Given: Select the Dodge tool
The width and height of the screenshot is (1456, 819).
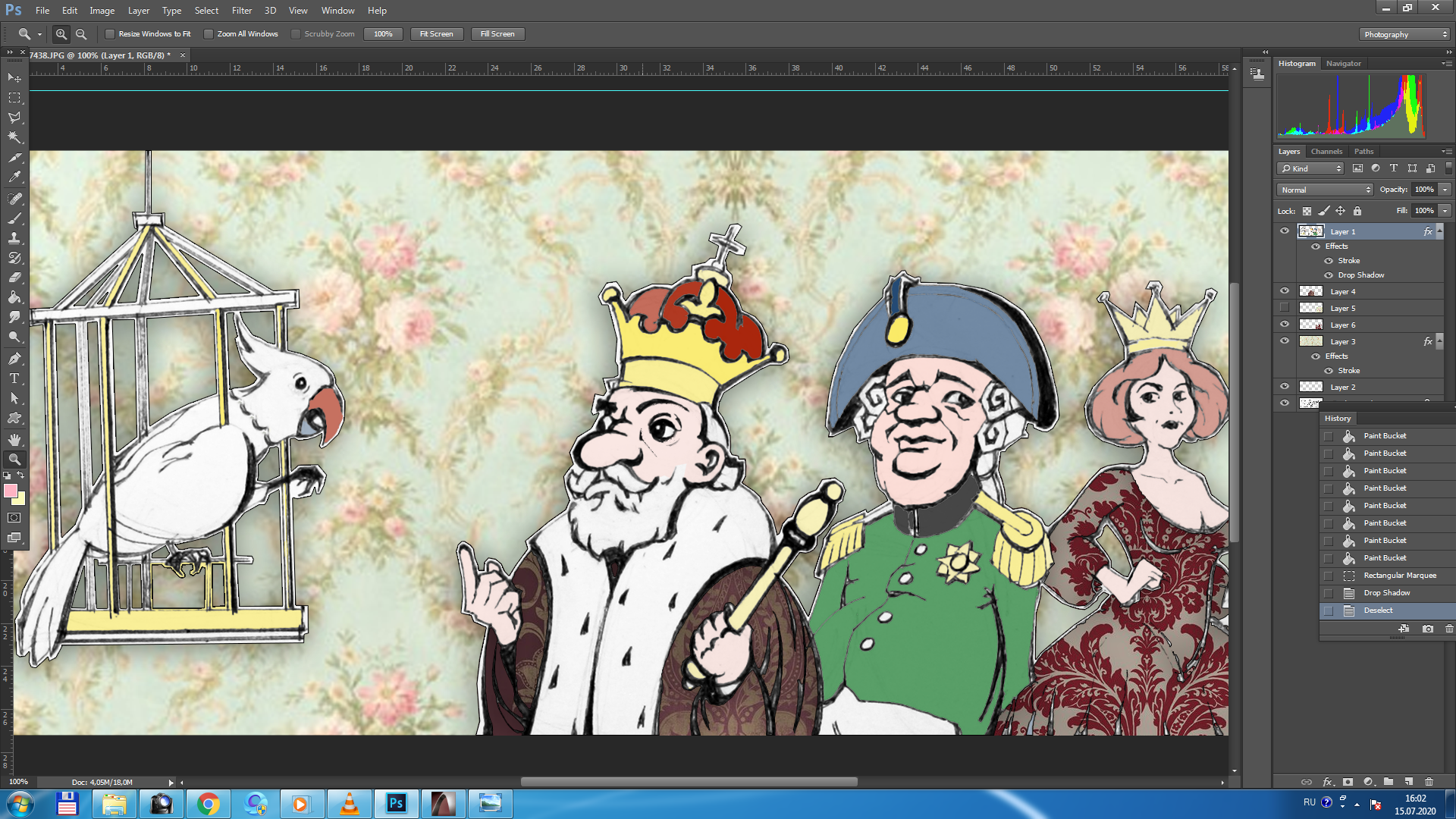Looking at the screenshot, I should 14,337.
